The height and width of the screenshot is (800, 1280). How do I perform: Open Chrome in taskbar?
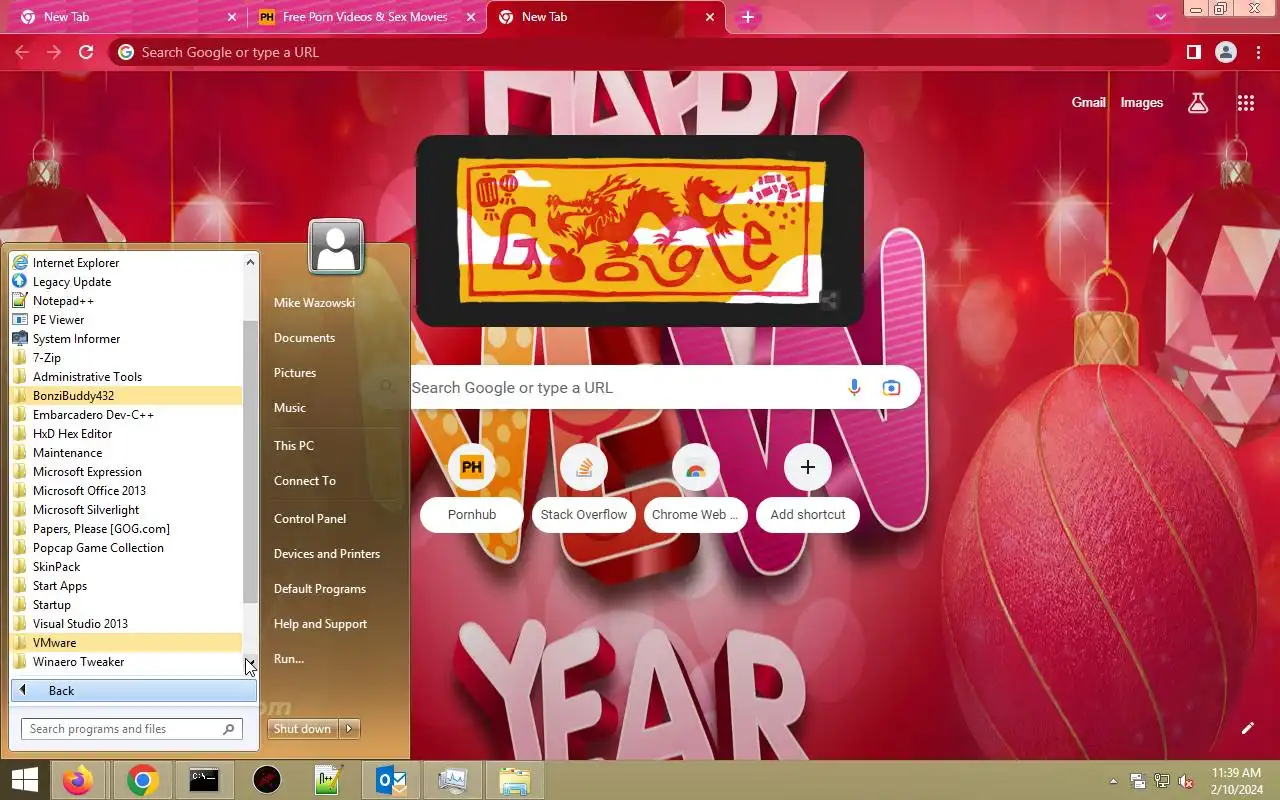[x=142, y=780]
